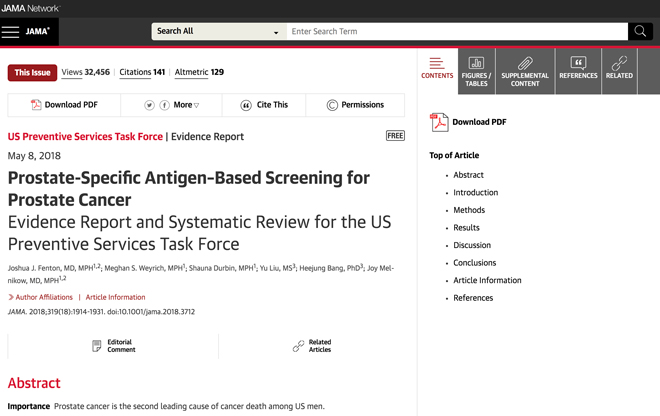Share the article on Twitter

(149, 105)
